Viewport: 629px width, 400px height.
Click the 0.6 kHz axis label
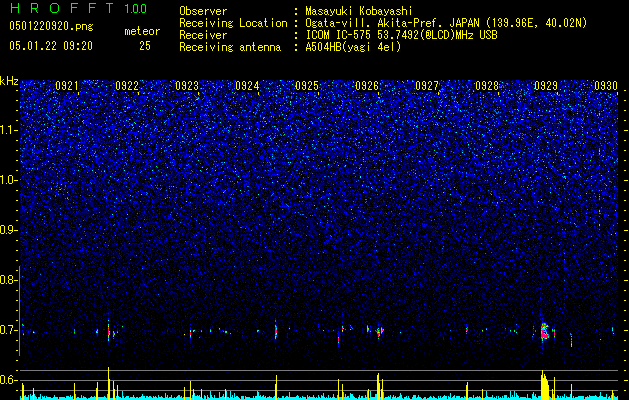tap(8, 380)
